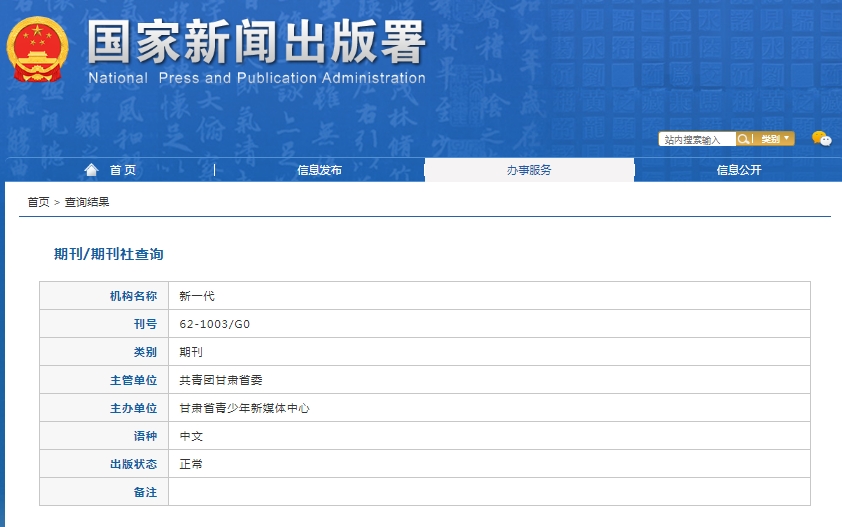The width and height of the screenshot is (842, 527).
Task: Click the magnifier search icon
Action: coord(744,139)
